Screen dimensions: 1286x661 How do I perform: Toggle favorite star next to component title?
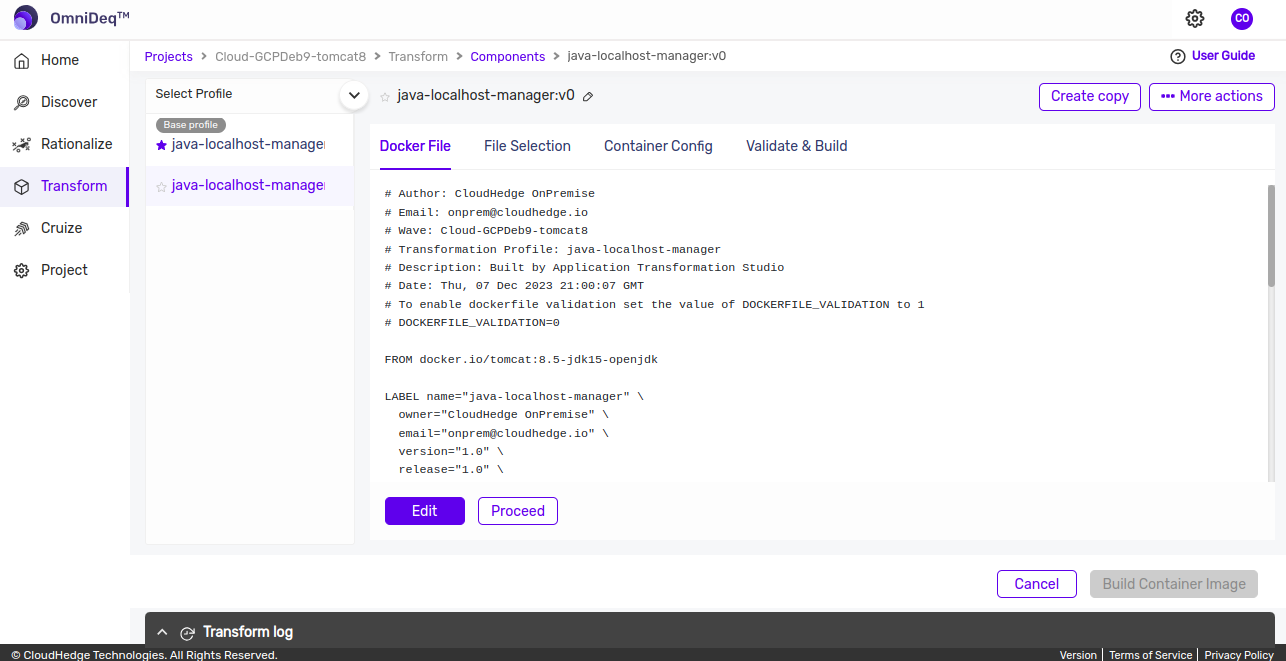[x=385, y=97]
